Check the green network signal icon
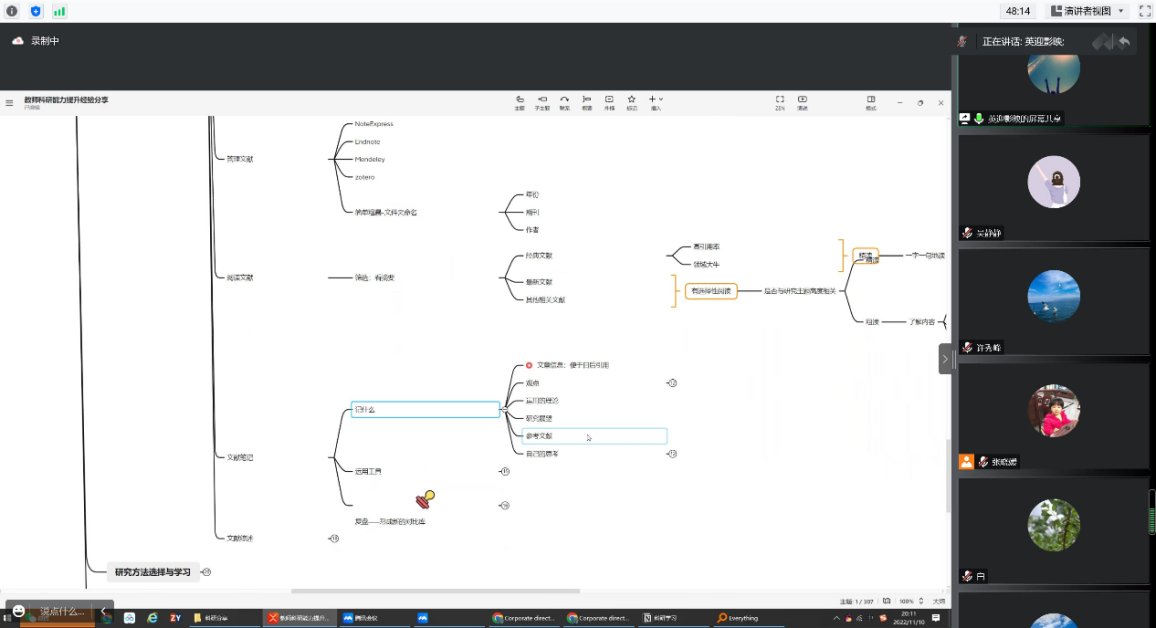Image resolution: width=1156 pixels, height=628 pixels. click(59, 11)
